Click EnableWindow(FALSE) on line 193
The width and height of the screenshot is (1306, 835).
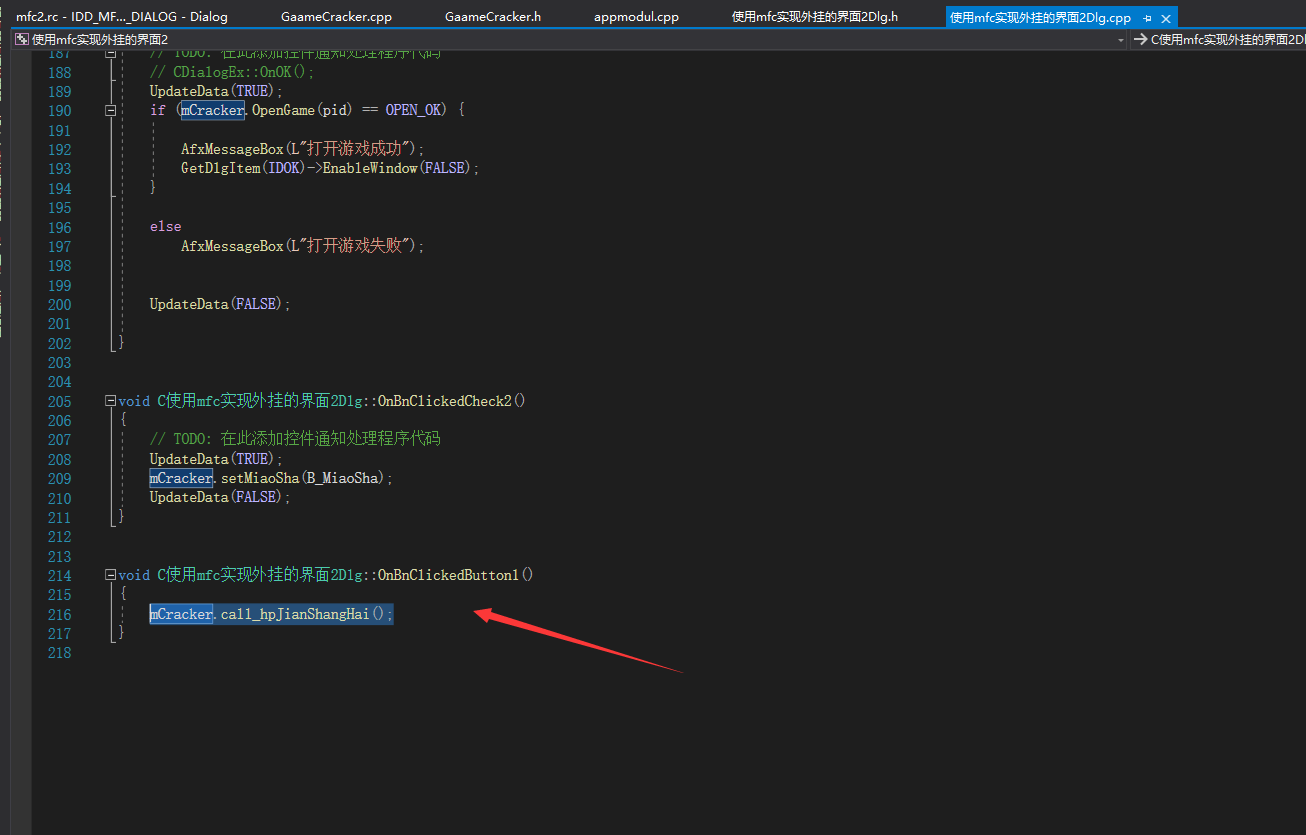tap(397, 168)
